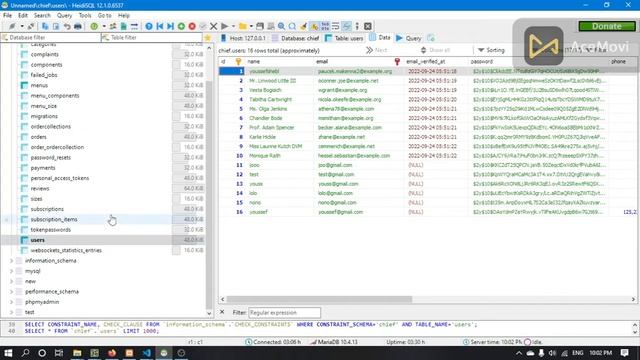Click the export database SQL icon

pyautogui.click(x=123, y=26)
